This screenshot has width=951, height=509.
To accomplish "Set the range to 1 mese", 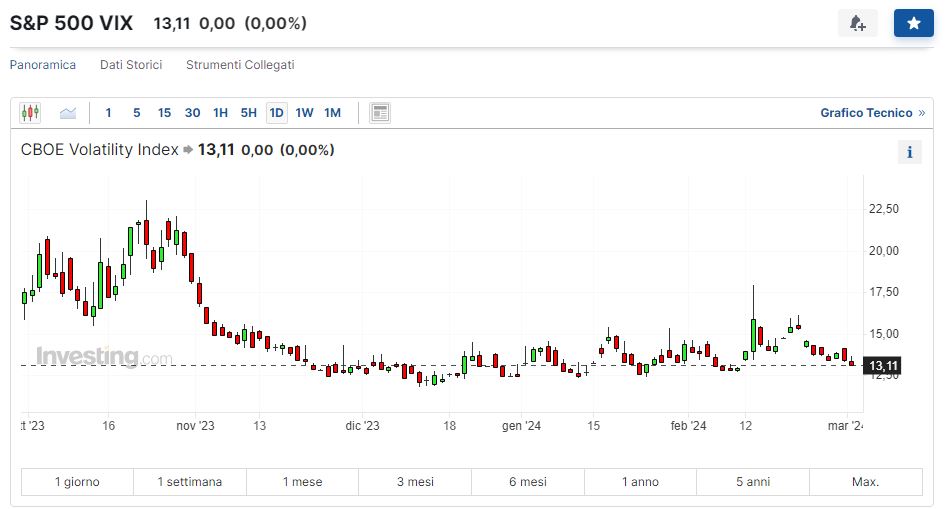I will [303, 482].
